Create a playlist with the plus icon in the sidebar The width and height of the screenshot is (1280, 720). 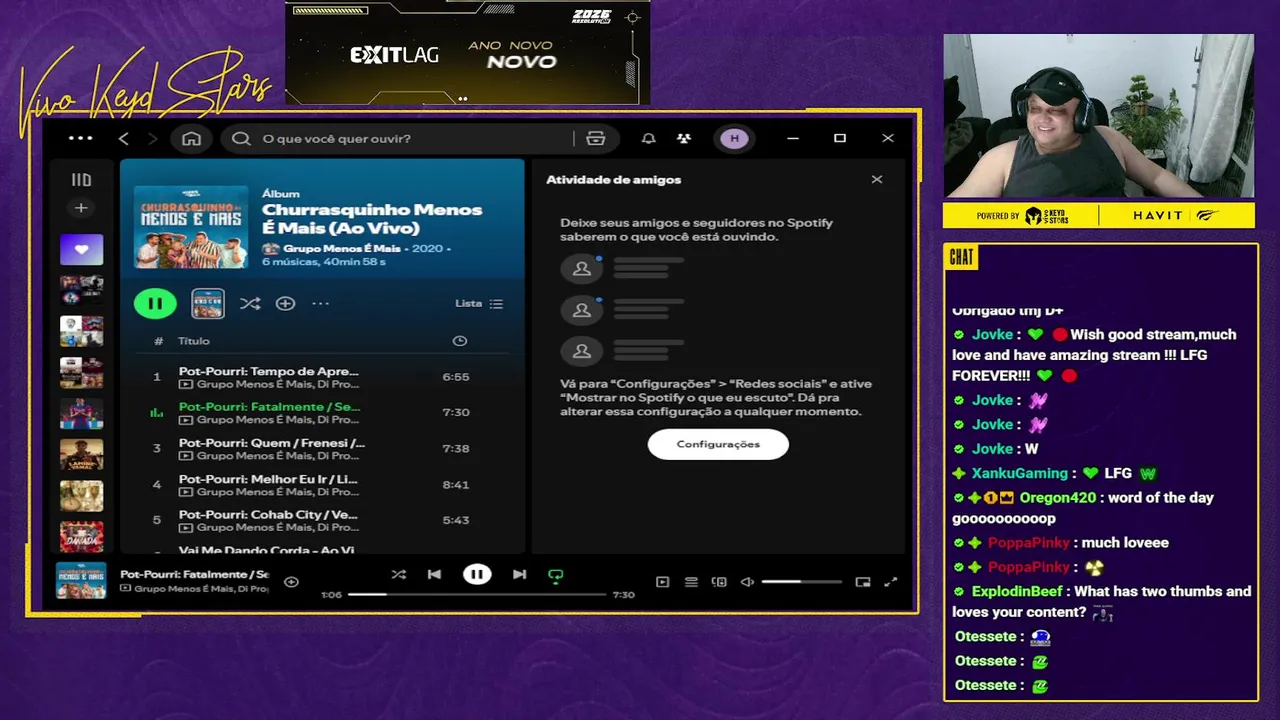(x=81, y=208)
